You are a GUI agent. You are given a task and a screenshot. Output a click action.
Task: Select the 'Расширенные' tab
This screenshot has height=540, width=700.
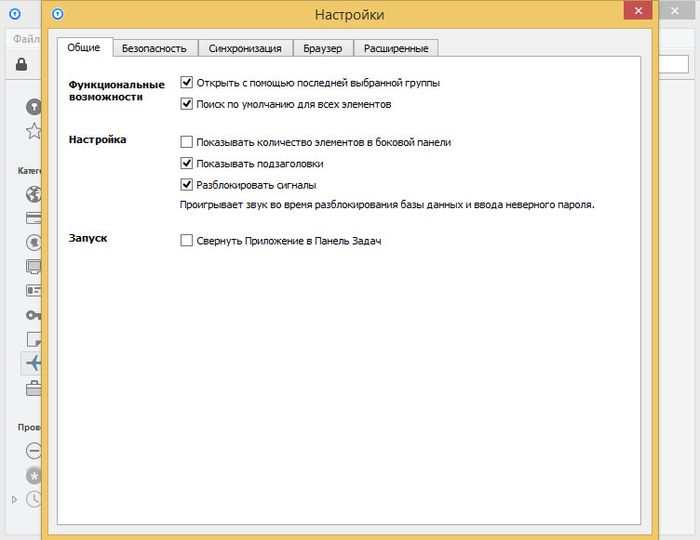(x=396, y=48)
